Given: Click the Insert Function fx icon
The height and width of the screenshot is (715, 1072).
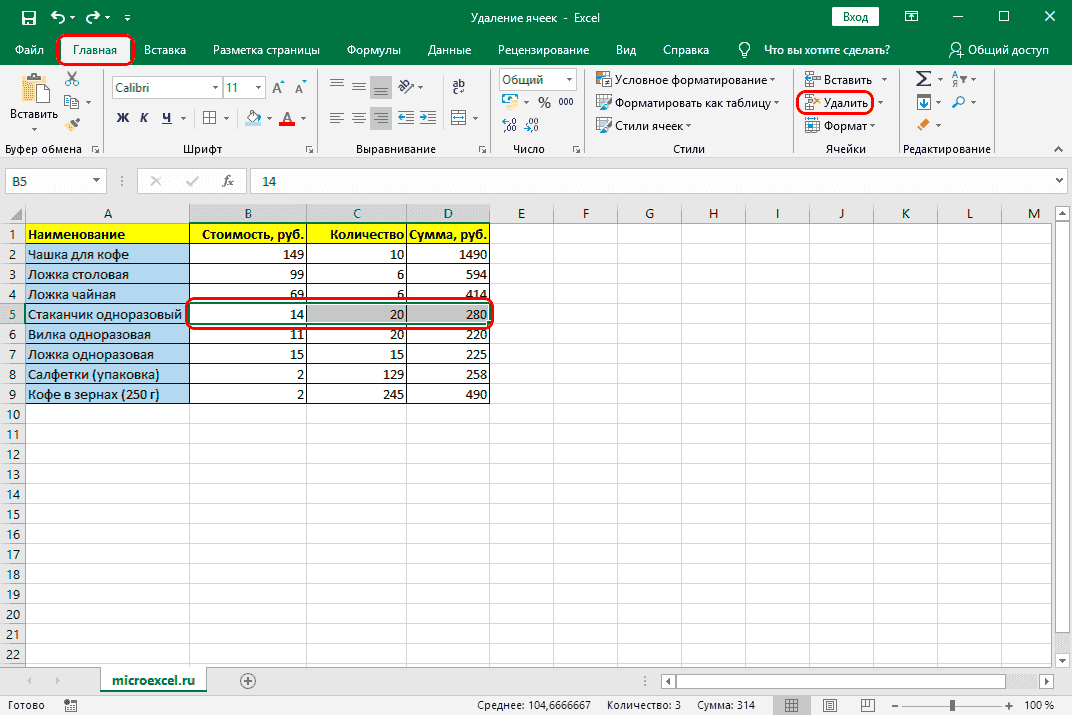Looking at the screenshot, I should [228, 181].
